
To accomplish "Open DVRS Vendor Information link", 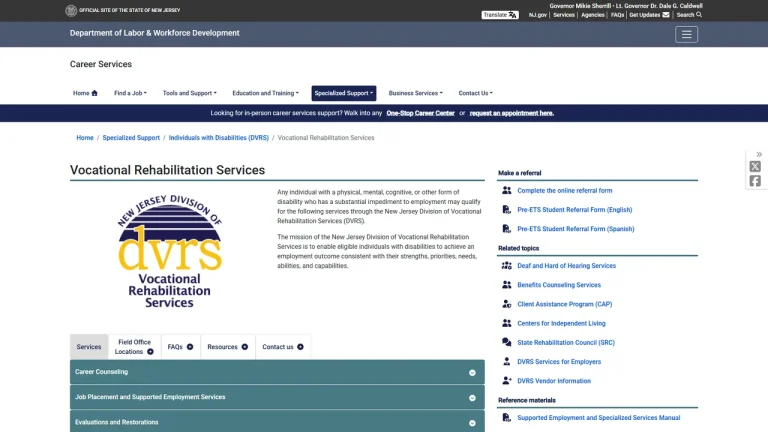I will coord(554,381).
